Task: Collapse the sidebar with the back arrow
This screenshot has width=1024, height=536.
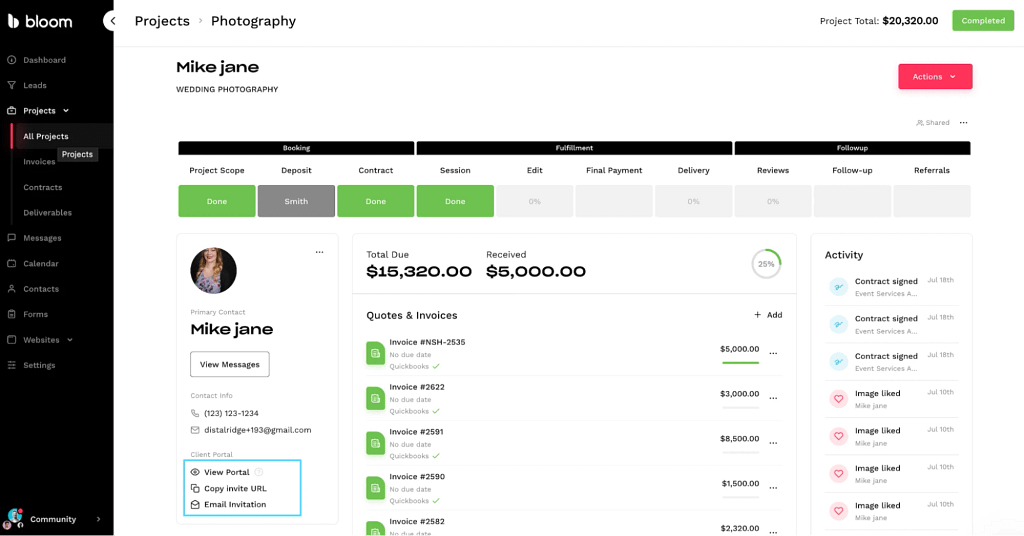Action: [x=112, y=21]
